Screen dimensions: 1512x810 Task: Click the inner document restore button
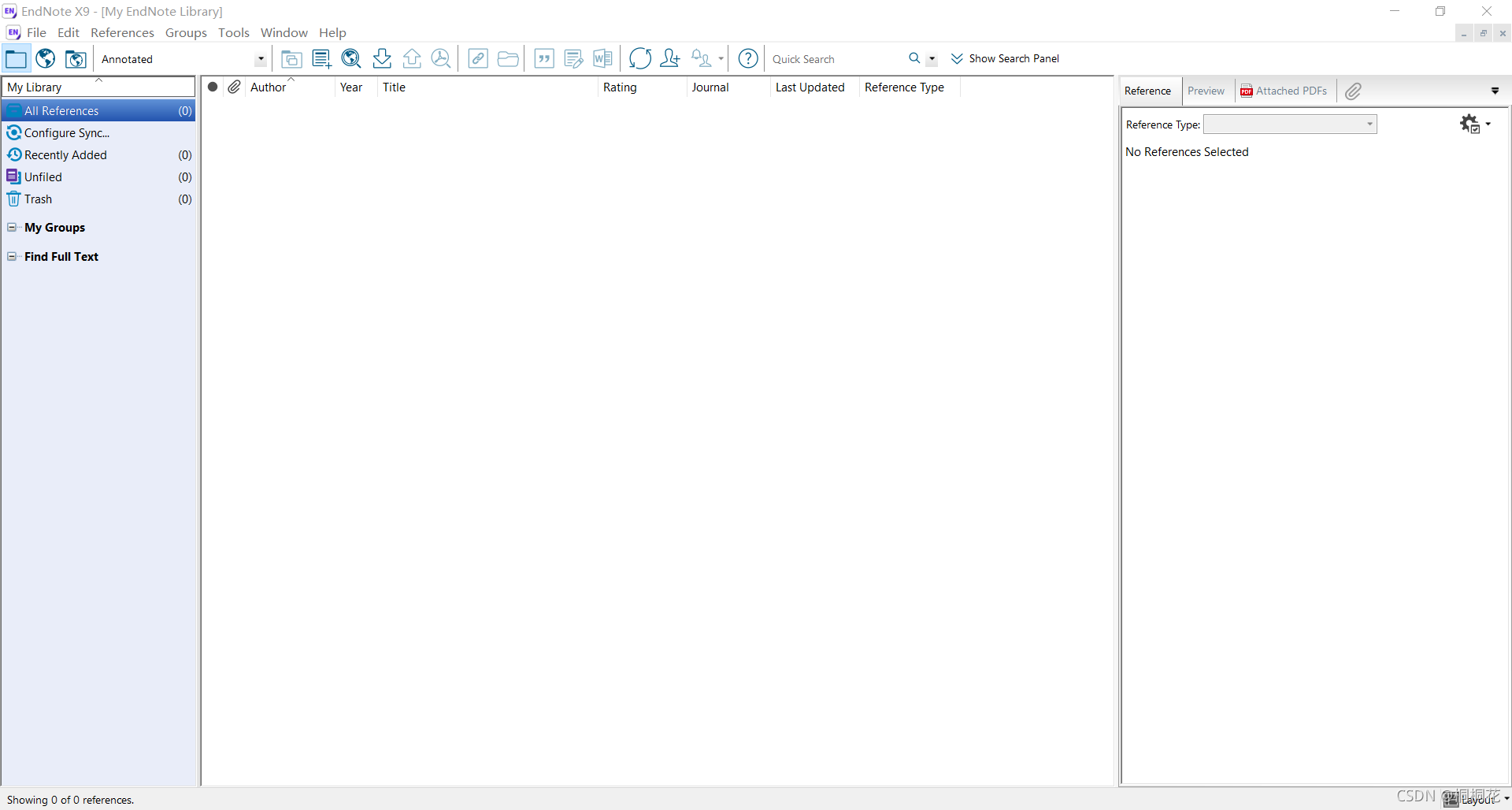click(x=1484, y=33)
